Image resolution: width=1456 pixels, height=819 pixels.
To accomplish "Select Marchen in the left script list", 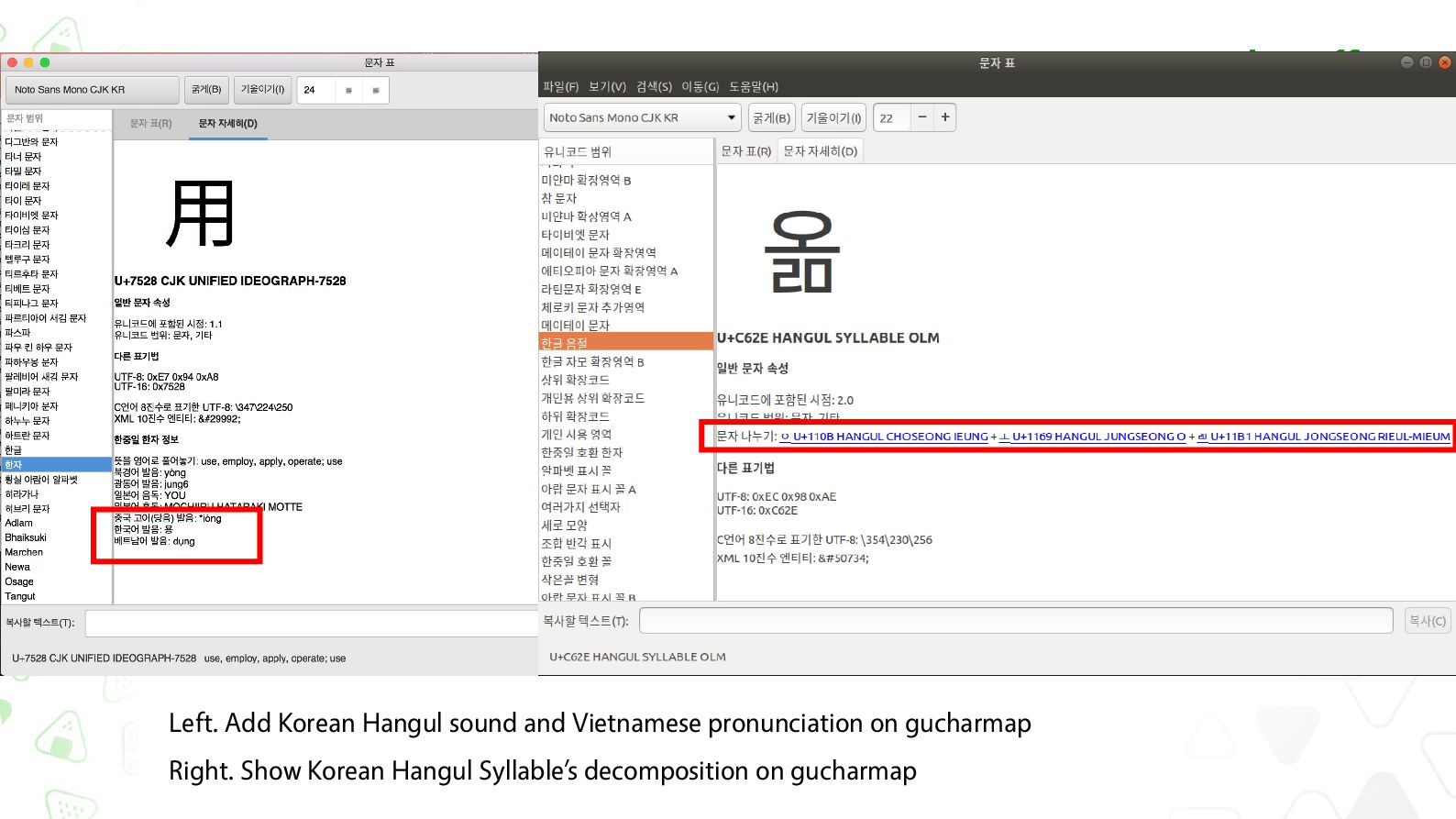I will pos(56,552).
